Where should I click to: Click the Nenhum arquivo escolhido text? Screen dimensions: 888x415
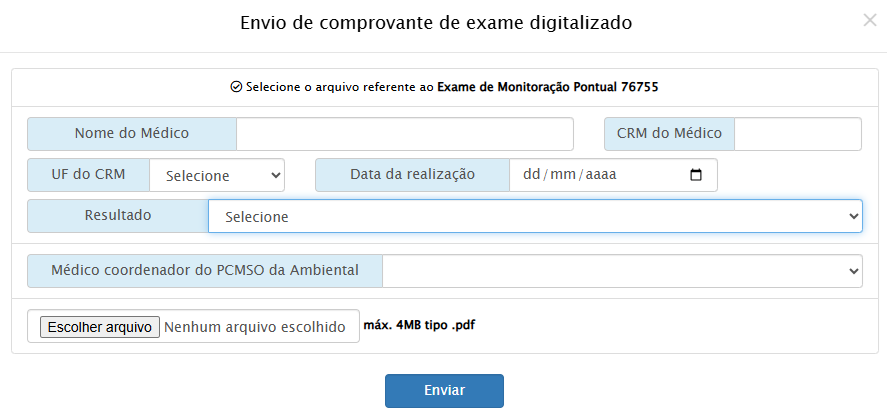tap(254, 327)
